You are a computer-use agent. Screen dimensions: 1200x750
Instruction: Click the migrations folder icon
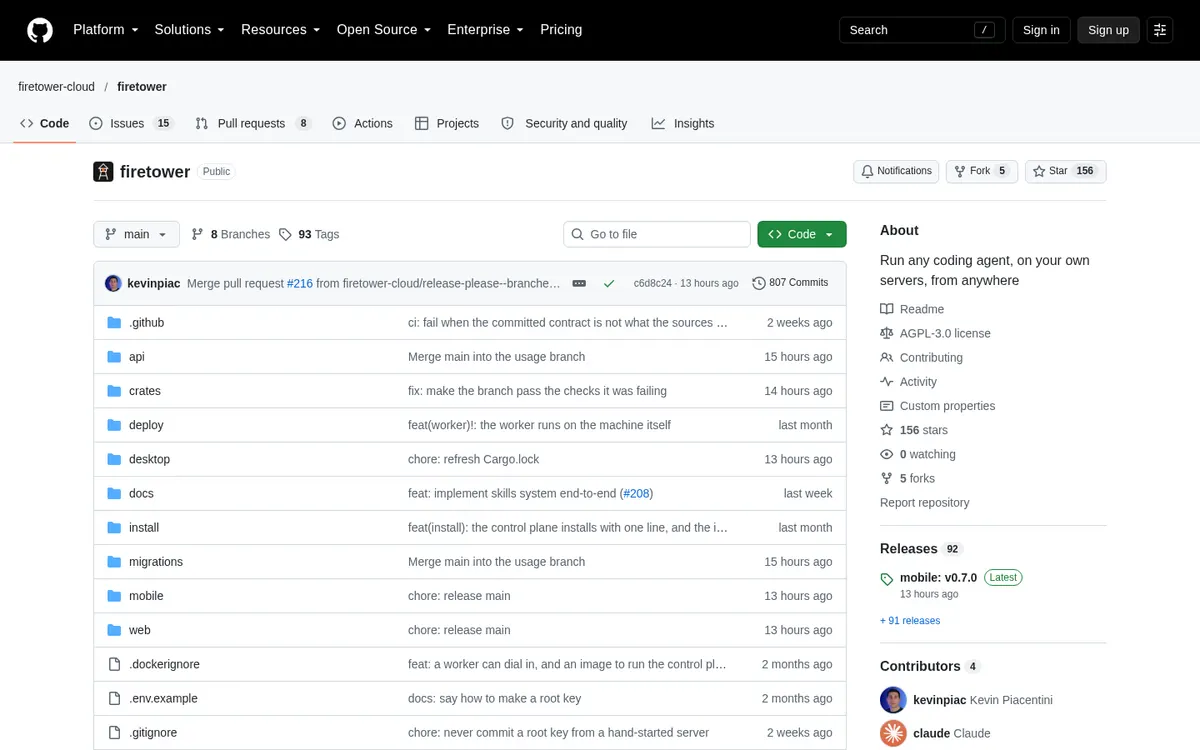113,562
